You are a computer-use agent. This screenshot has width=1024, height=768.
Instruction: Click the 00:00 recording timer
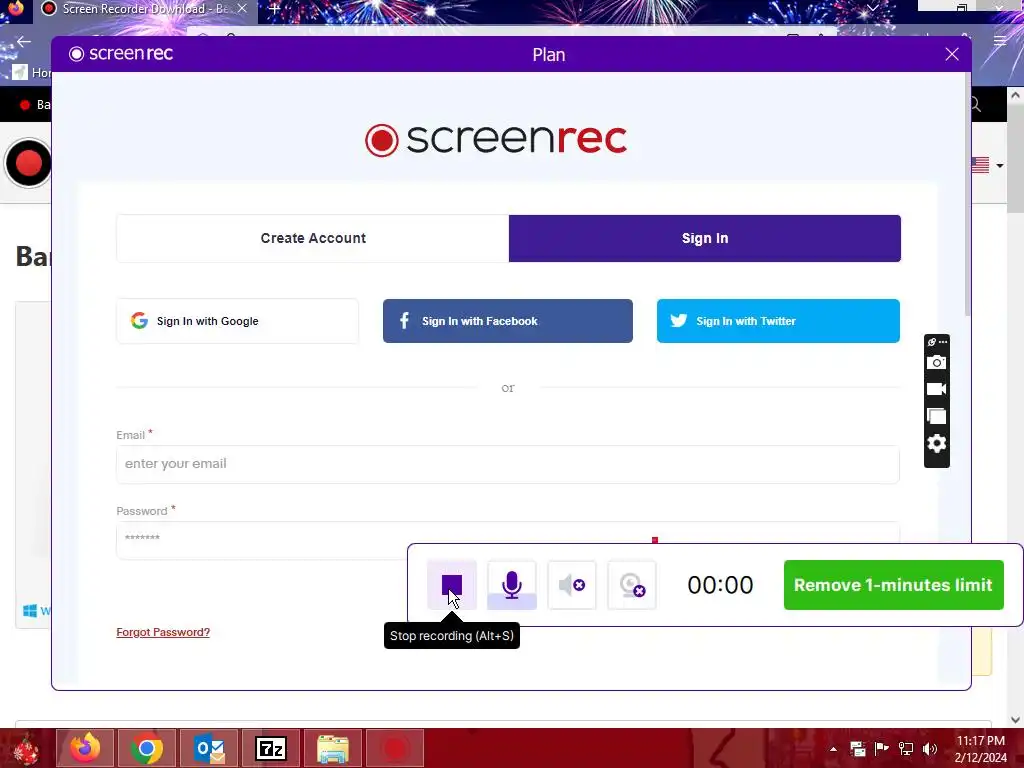click(x=720, y=585)
